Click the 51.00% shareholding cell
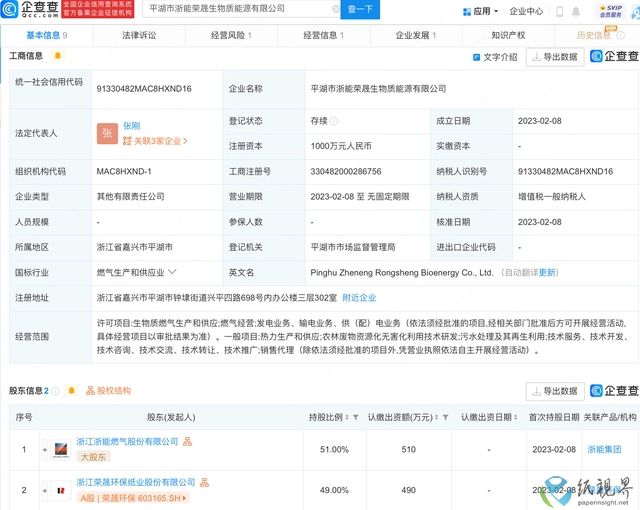Screen dimensions: 640x510 (334, 450)
